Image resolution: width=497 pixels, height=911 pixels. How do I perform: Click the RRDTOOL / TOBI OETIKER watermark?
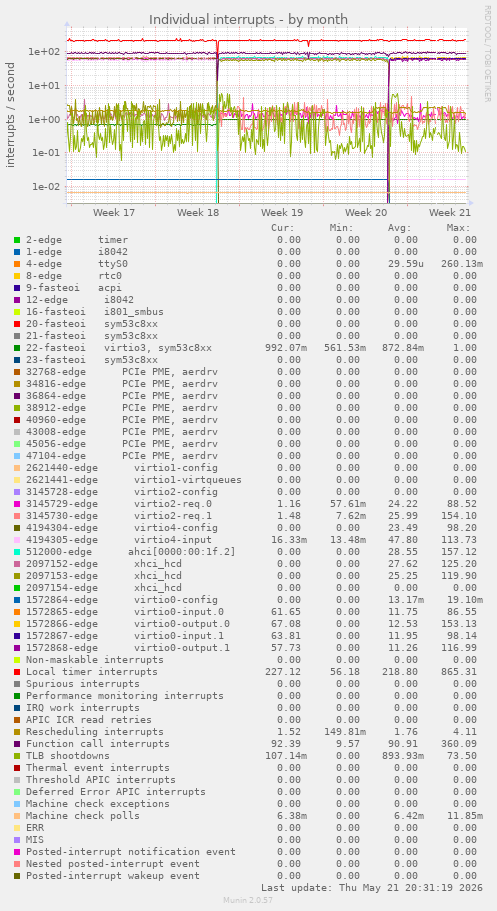pos(487,53)
